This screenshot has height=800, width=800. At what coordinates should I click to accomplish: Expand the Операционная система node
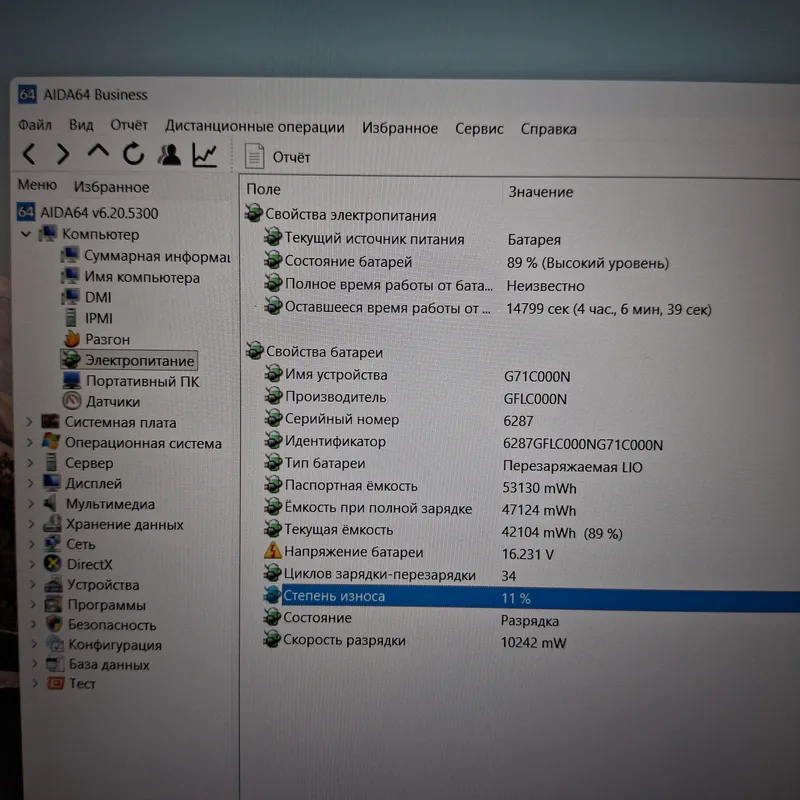[30, 442]
